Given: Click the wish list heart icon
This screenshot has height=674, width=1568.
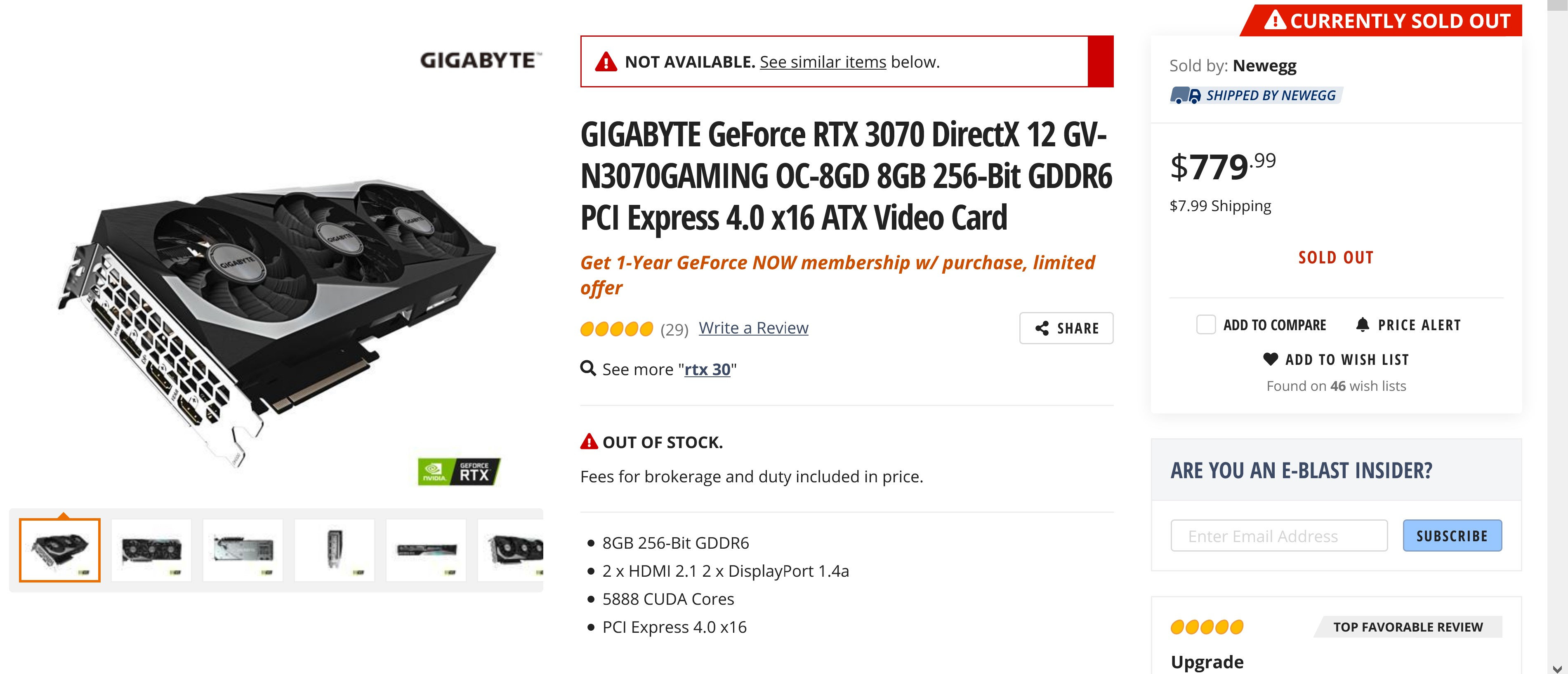Looking at the screenshot, I should pyautogui.click(x=1270, y=359).
